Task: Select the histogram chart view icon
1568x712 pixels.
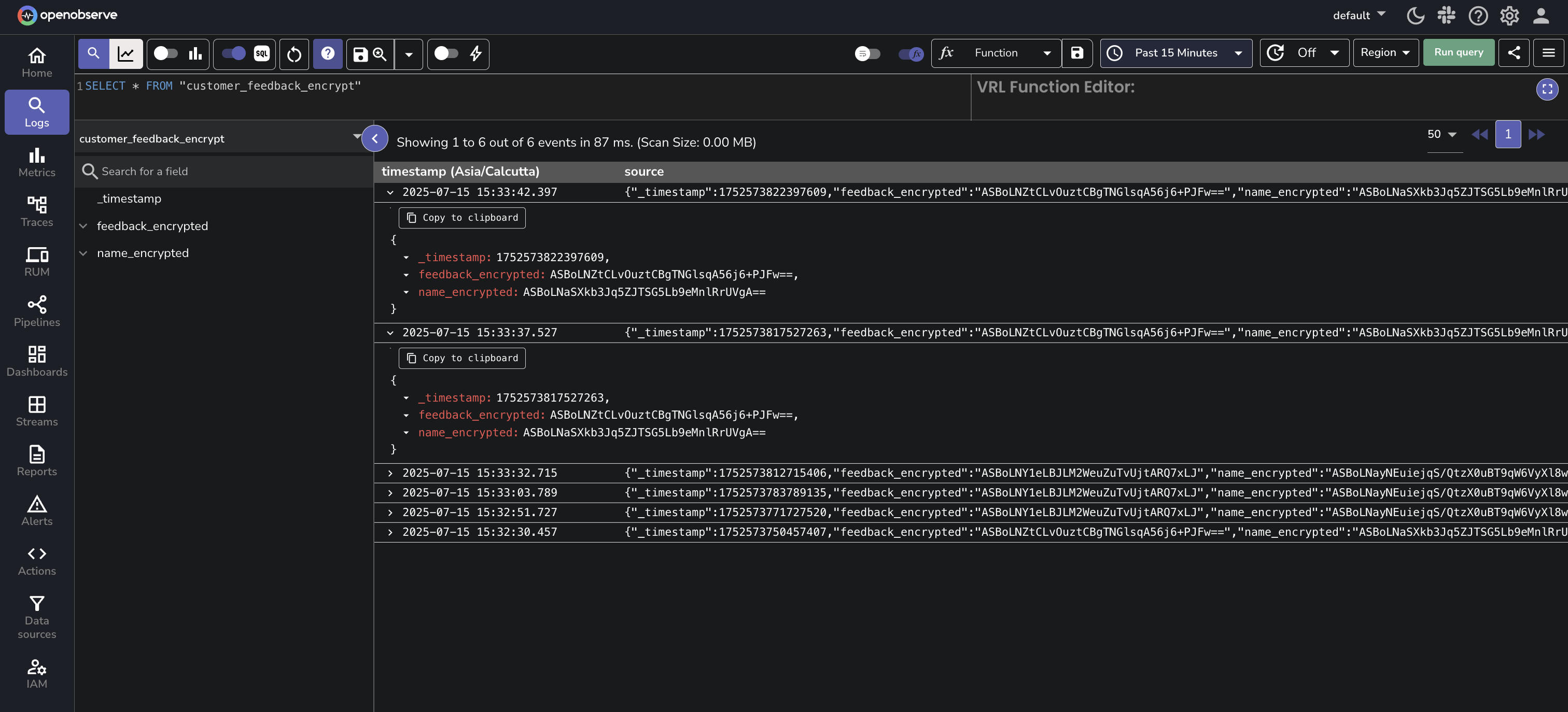Action: (194, 53)
